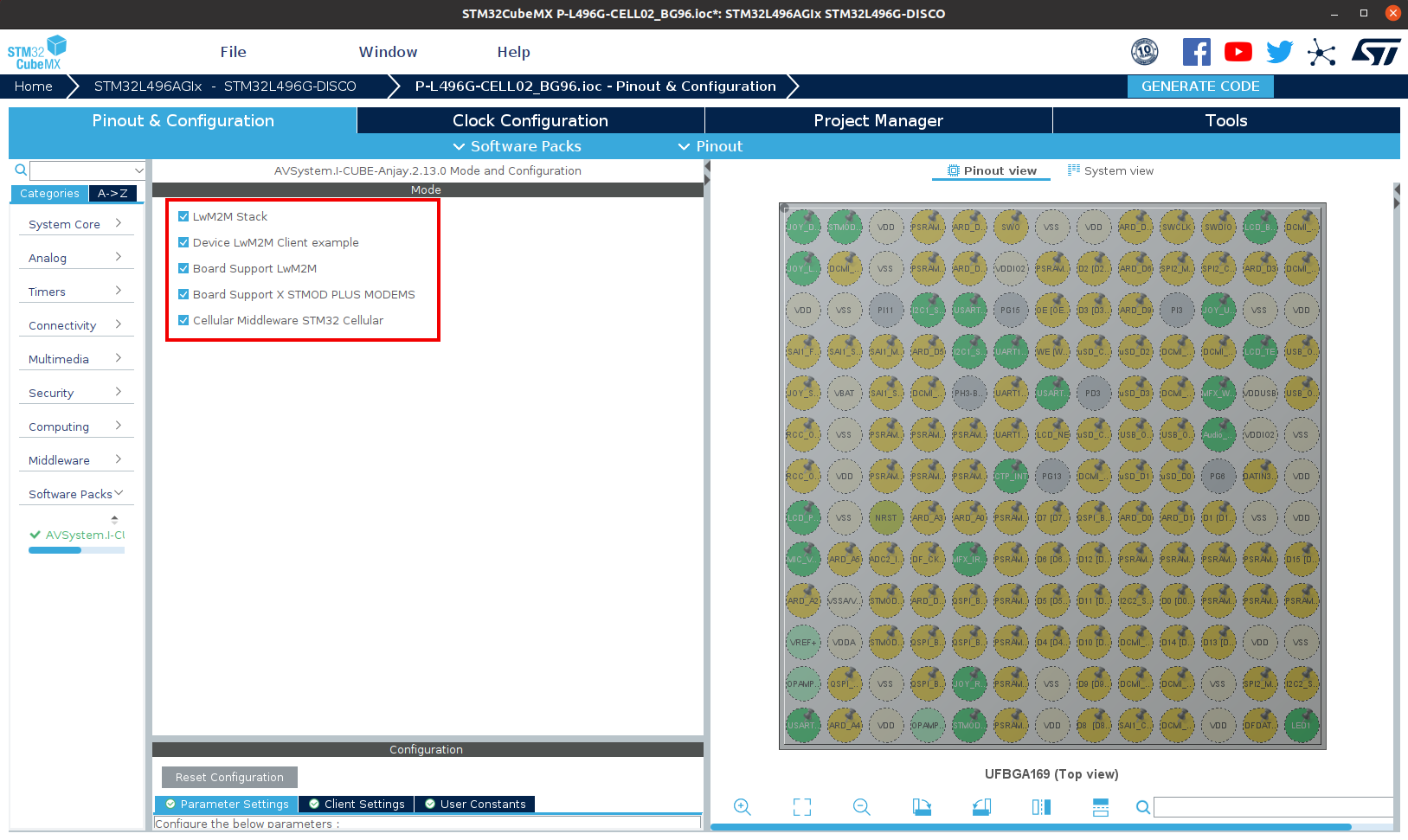The height and width of the screenshot is (840, 1408).
Task: Select the VBAT pin on the chip
Action: pyautogui.click(x=844, y=394)
